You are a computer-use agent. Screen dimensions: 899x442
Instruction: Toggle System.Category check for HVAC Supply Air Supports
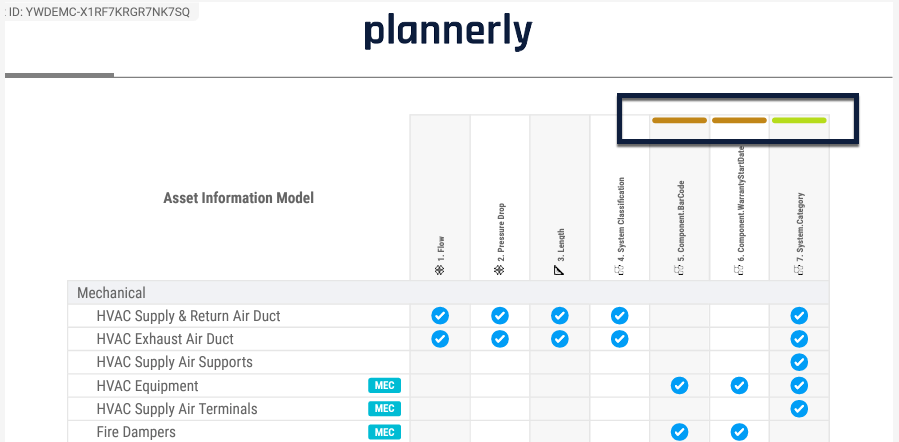[x=799, y=362]
